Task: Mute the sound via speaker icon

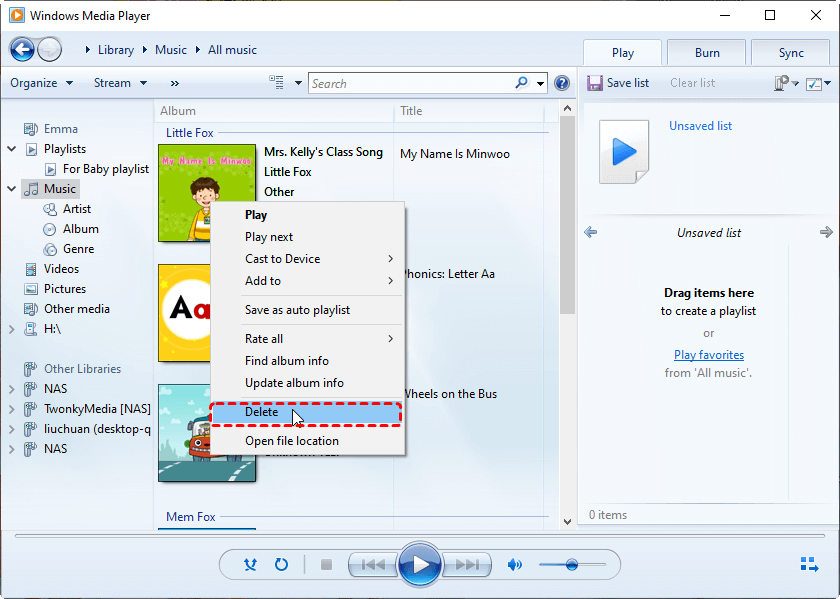Action: [x=515, y=564]
